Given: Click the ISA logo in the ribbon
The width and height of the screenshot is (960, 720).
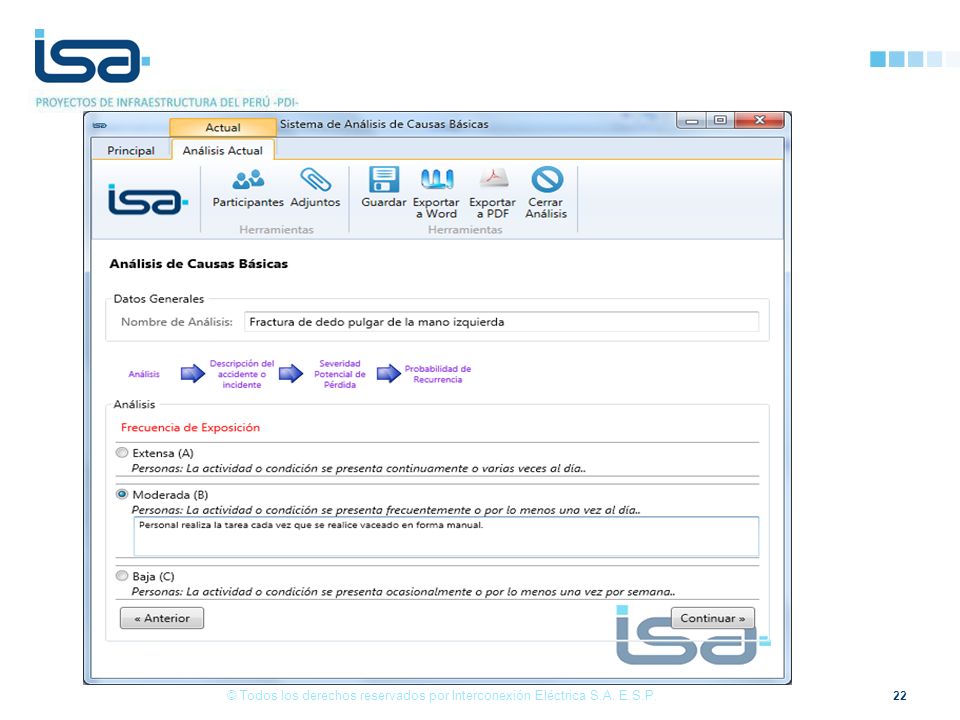Looking at the screenshot, I should [148, 199].
